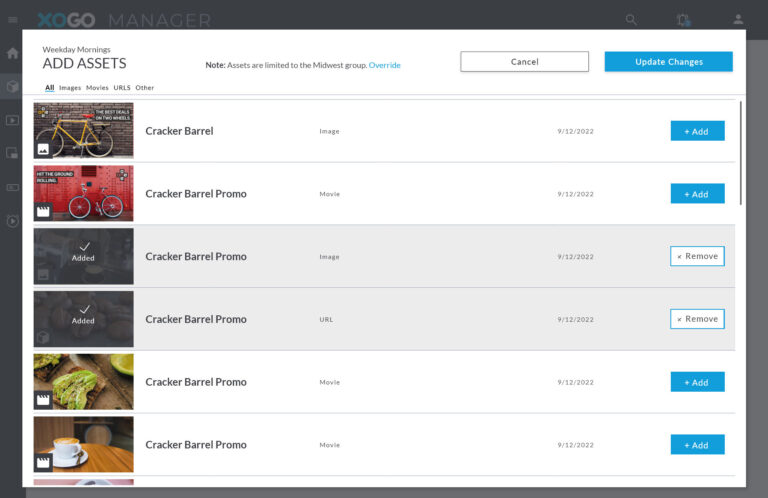This screenshot has height=498, width=768.
Task: Click the Update Changes button
Action: 669,62
